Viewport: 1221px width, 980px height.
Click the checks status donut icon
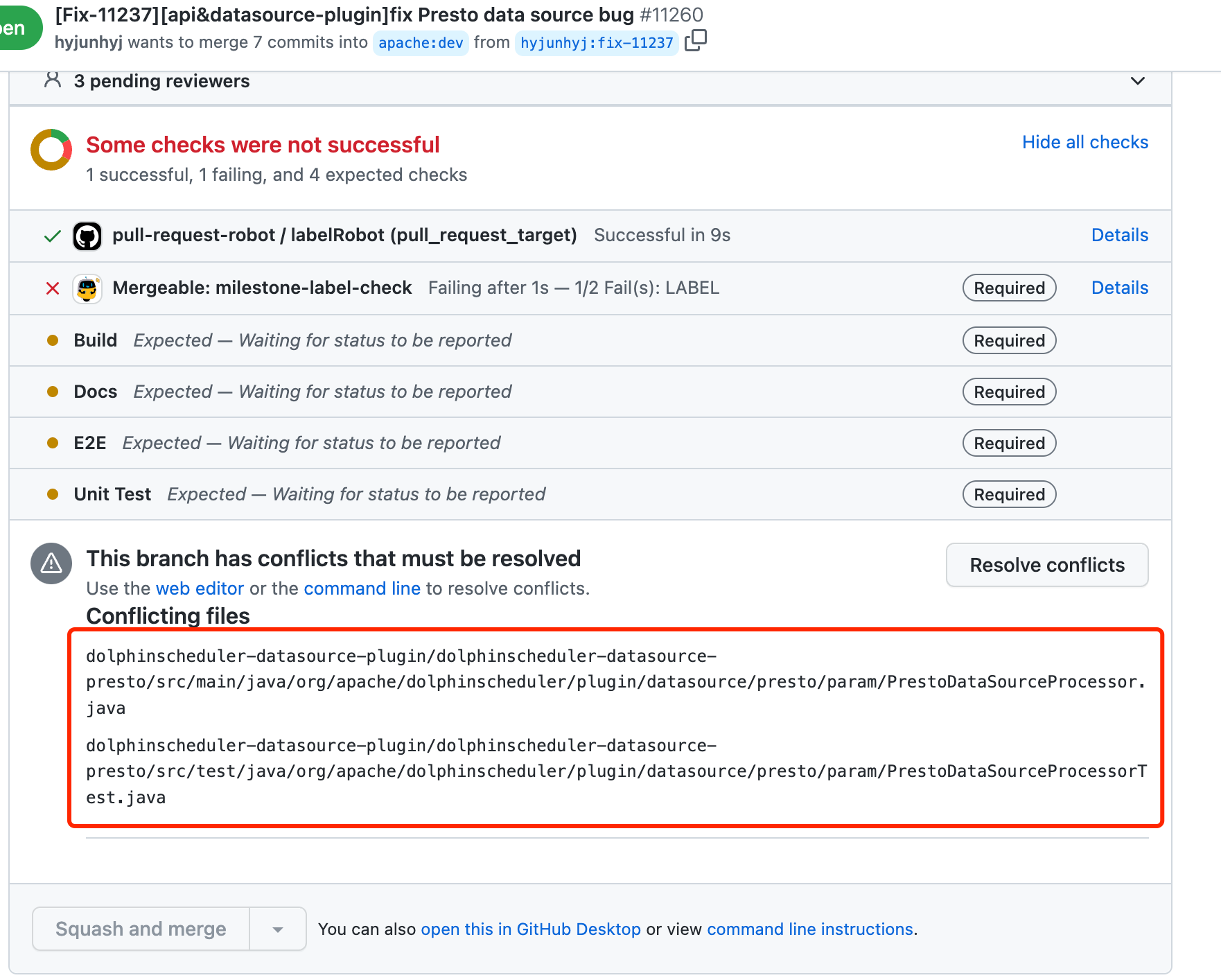tap(51, 150)
